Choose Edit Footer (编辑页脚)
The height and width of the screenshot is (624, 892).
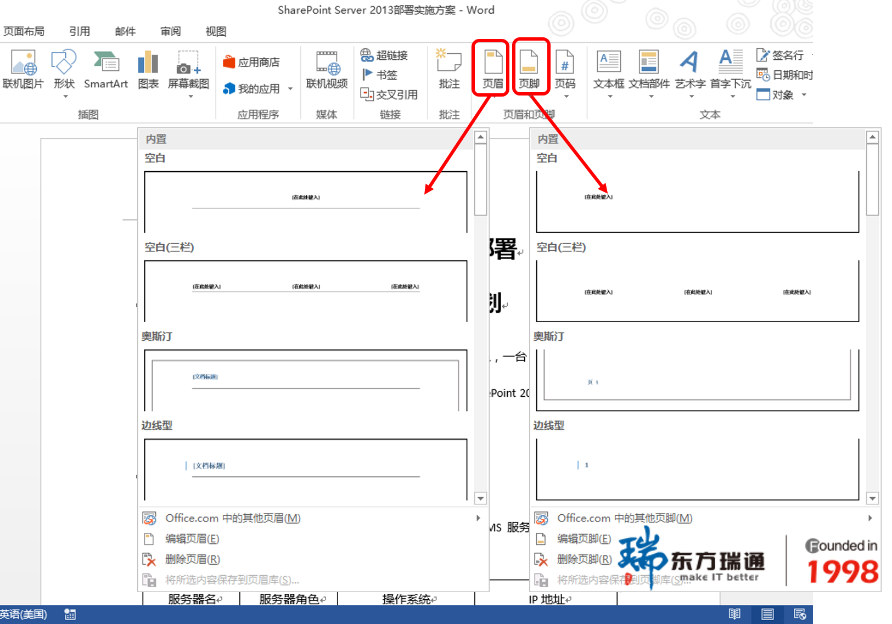click(x=584, y=539)
